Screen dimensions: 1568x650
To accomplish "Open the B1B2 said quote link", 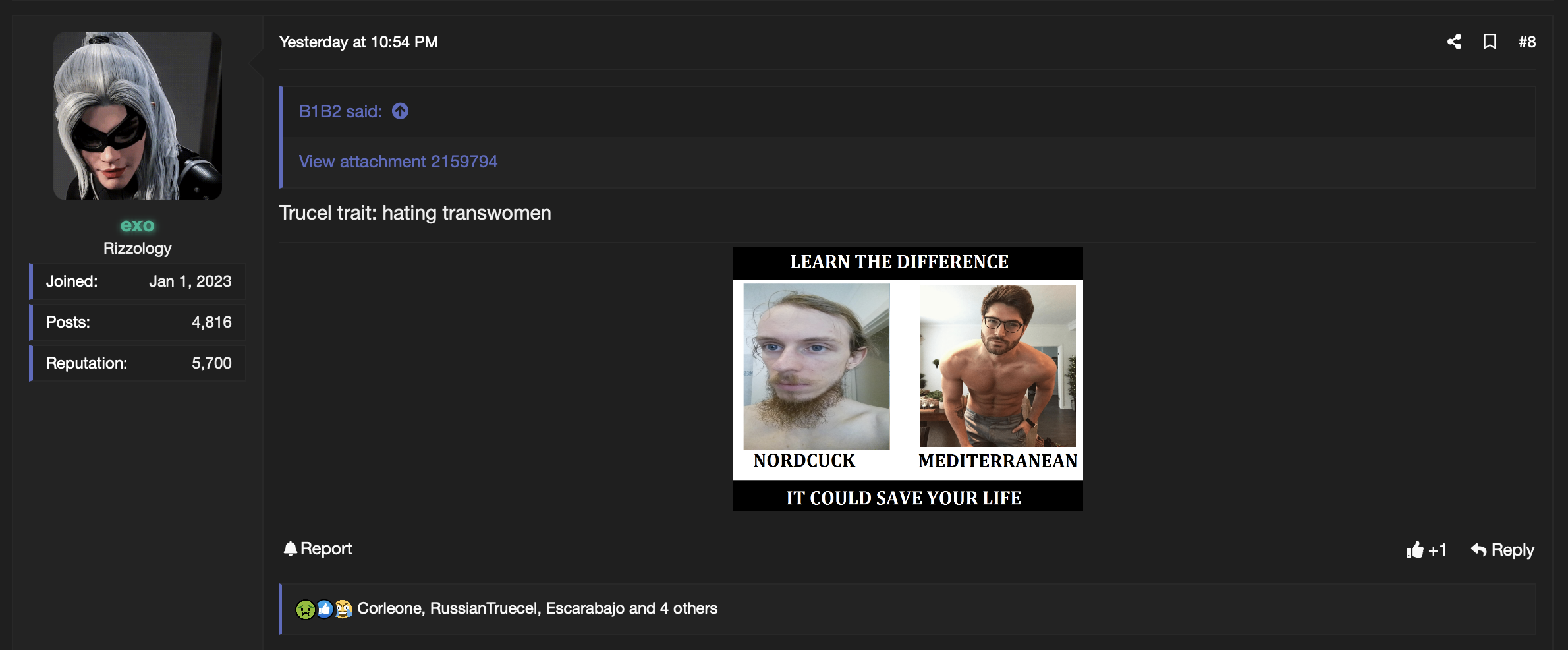I will pyautogui.click(x=340, y=111).
